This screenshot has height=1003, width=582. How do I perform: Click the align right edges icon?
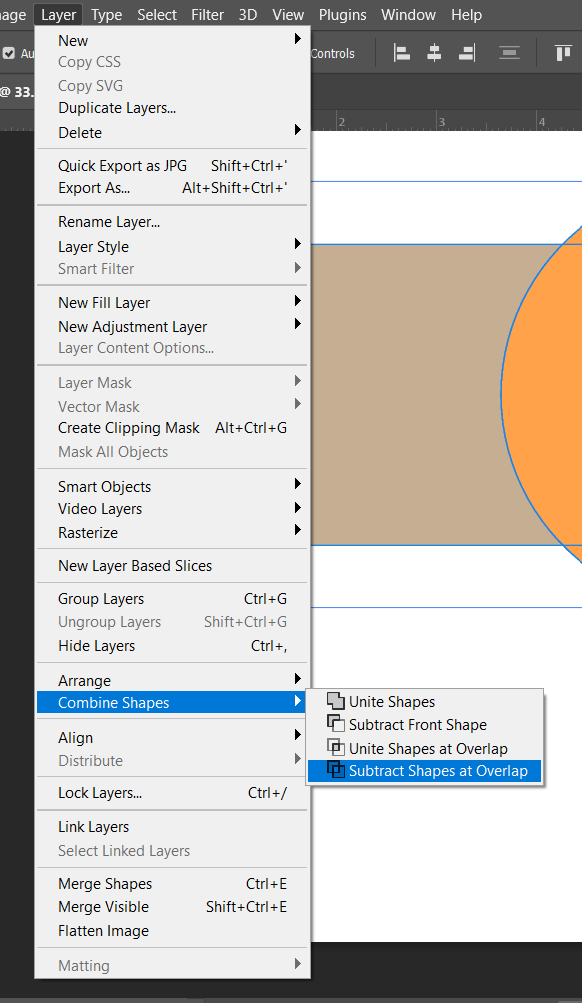[467, 53]
